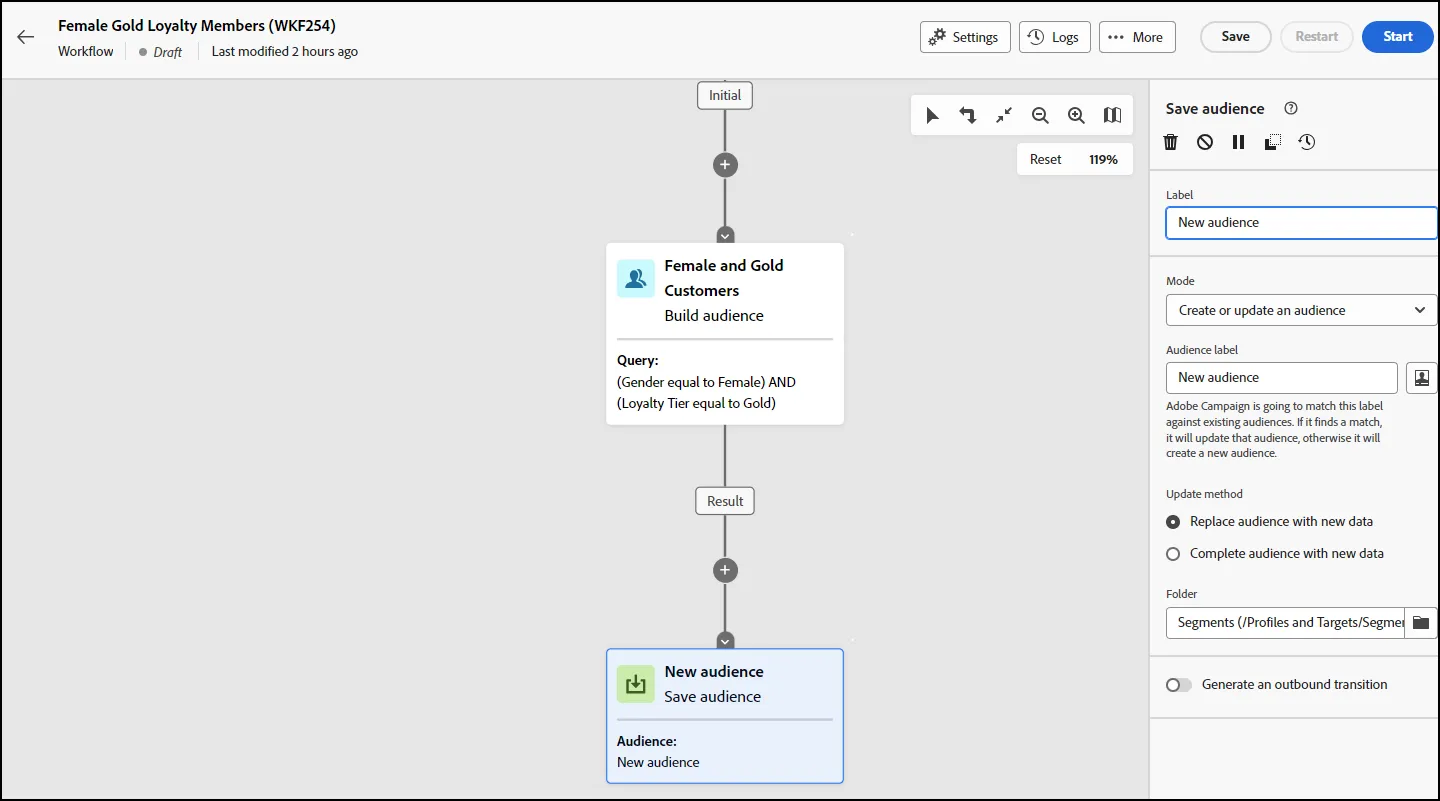Zoom in on the workflow canvas
The image size is (1440, 801).
point(1076,116)
